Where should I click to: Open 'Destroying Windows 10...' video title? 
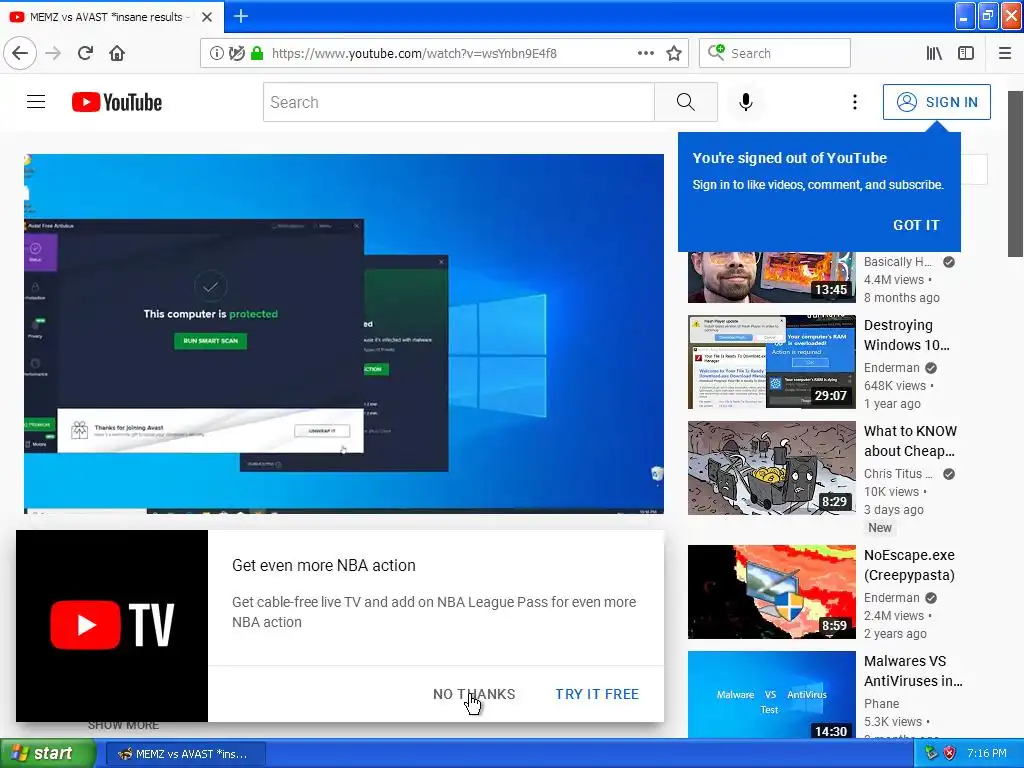(x=907, y=335)
